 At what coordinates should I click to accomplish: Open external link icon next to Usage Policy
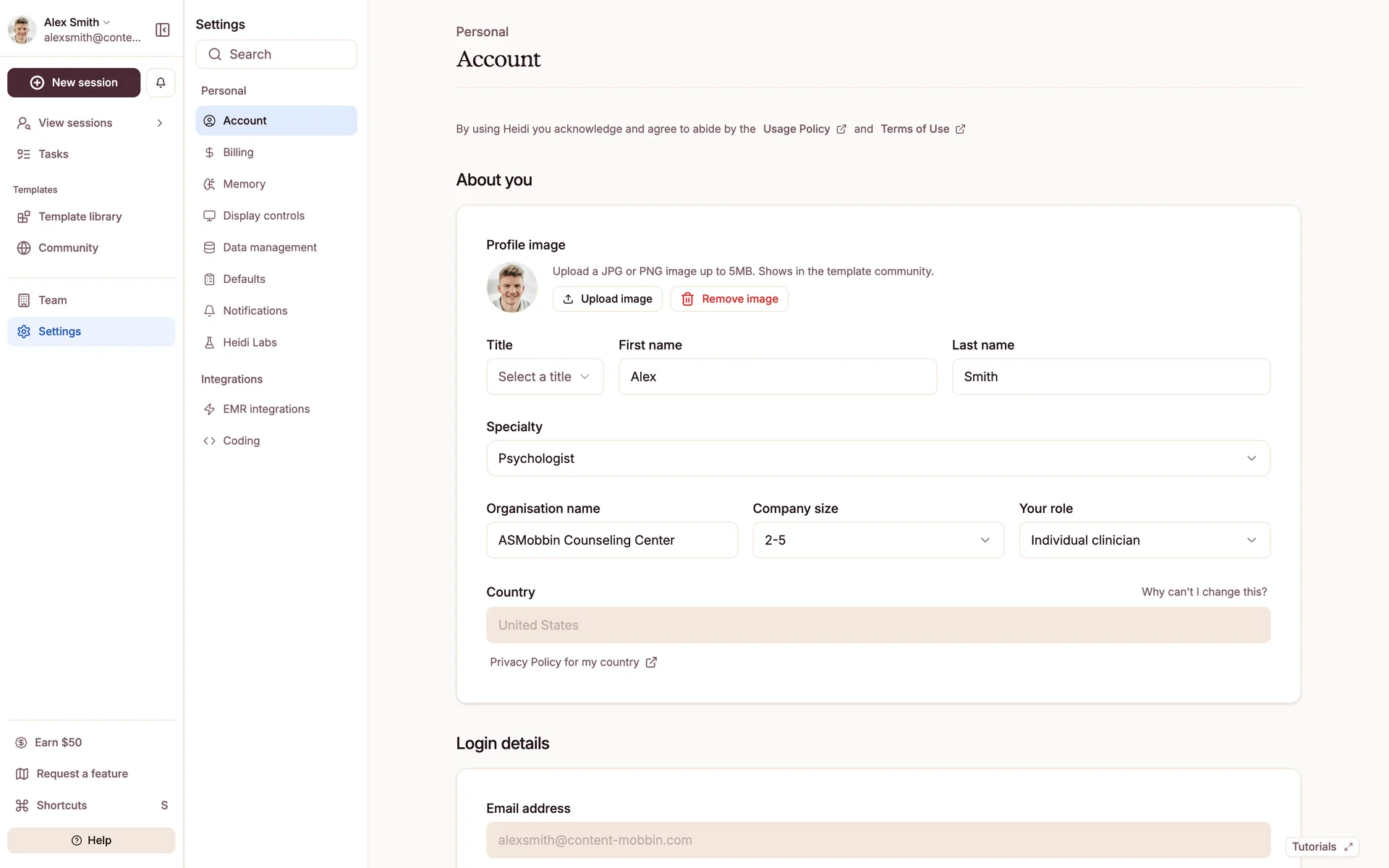(841, 129)
